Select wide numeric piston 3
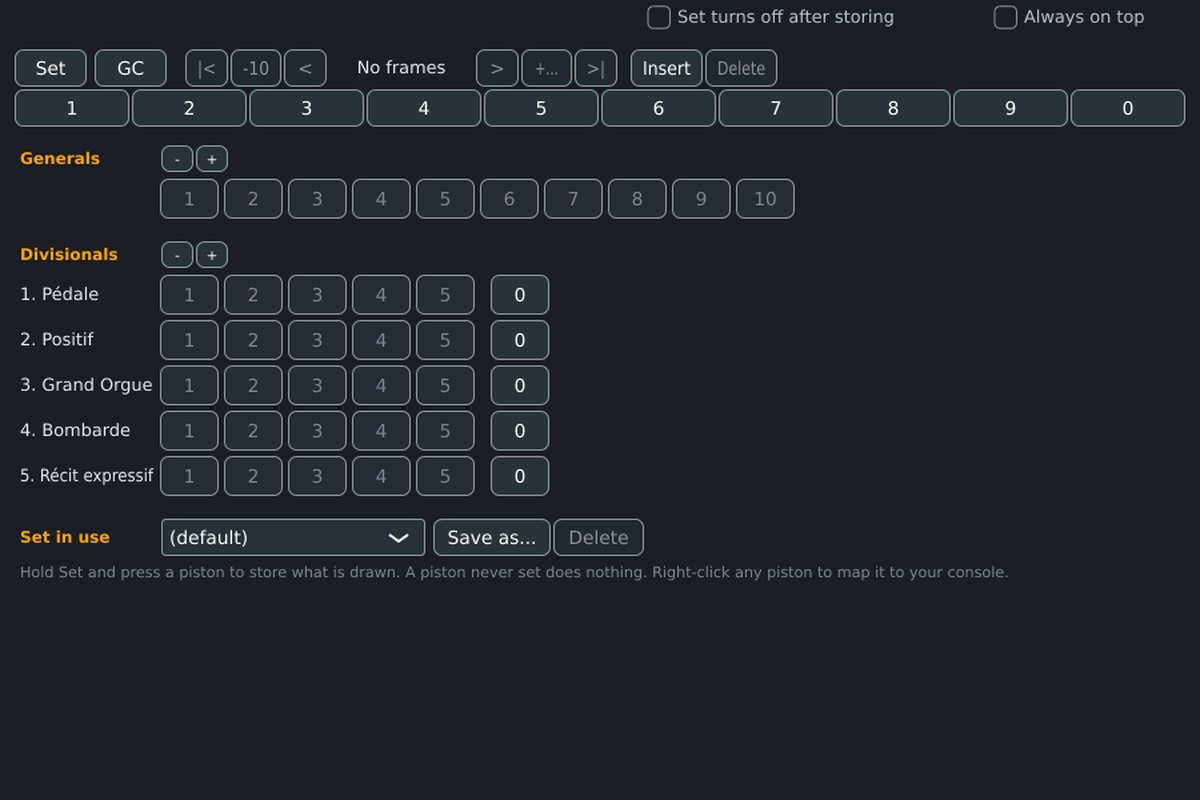The height and width of the screenshot is (800, 1200). point(306,108)
